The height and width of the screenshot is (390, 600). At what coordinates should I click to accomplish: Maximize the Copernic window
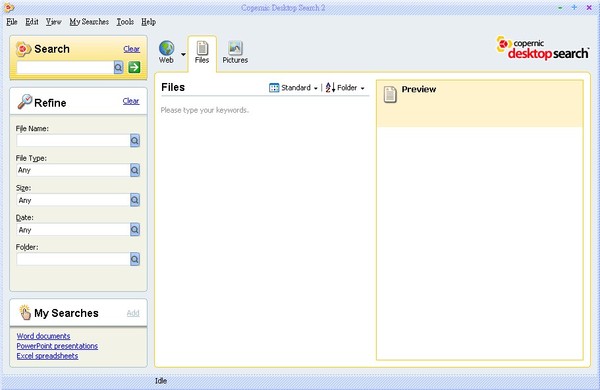(x=574, y=7)
